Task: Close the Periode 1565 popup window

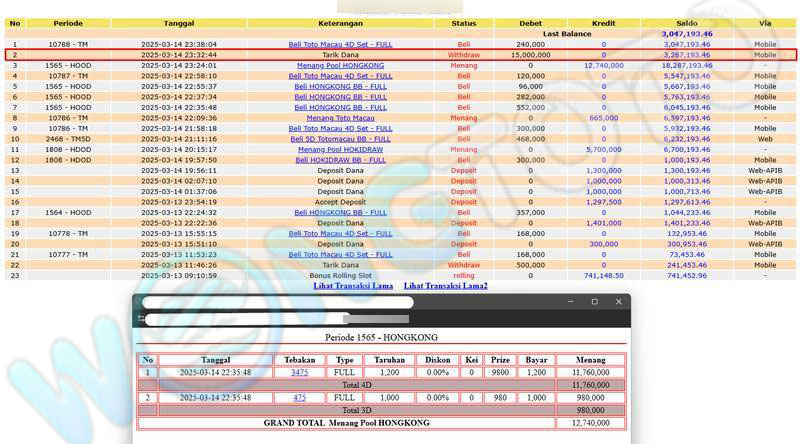Action: pyautogui.click(x=616, y=302)
